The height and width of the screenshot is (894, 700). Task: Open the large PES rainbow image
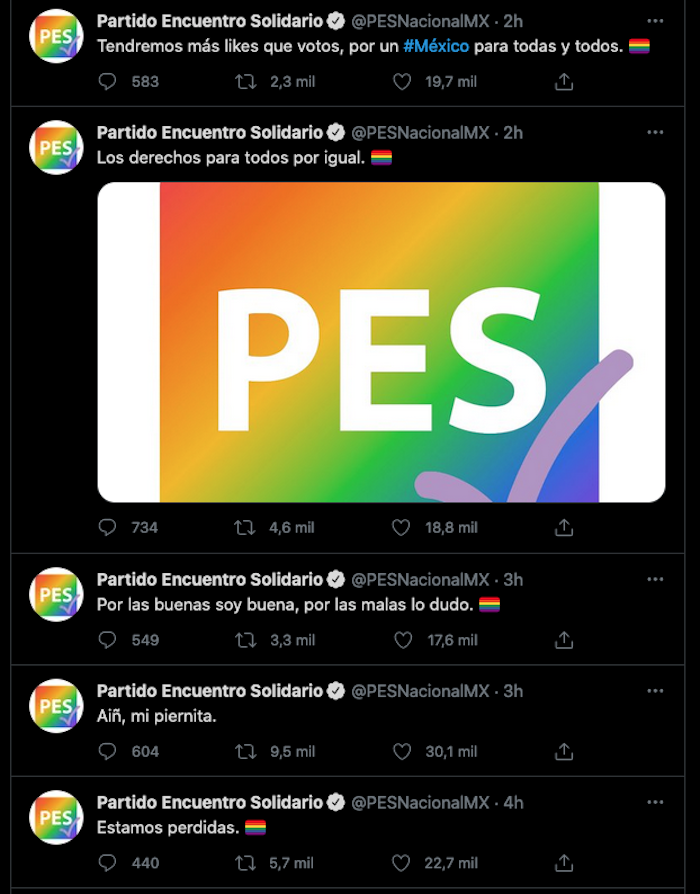pyautogui.click(x=381, y=342)
